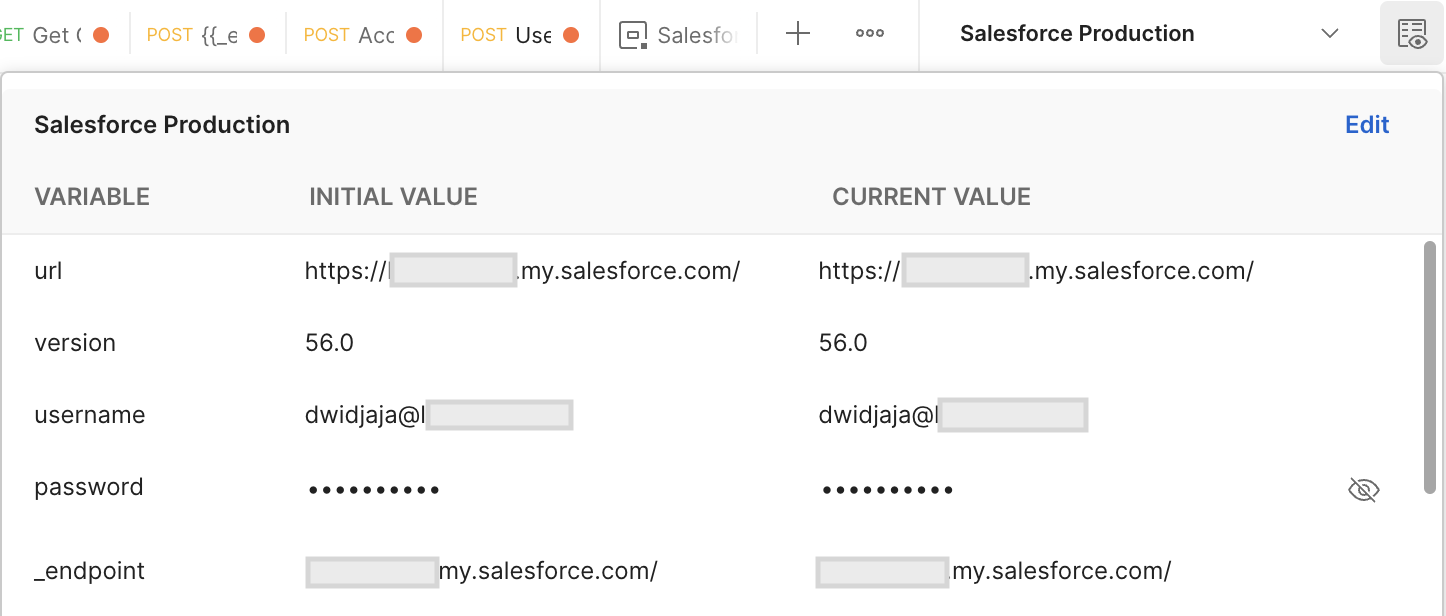Reveal the hidden password value with the eye toggle
Viewport: 1446px width, 616px height.
pos(1363,489)
